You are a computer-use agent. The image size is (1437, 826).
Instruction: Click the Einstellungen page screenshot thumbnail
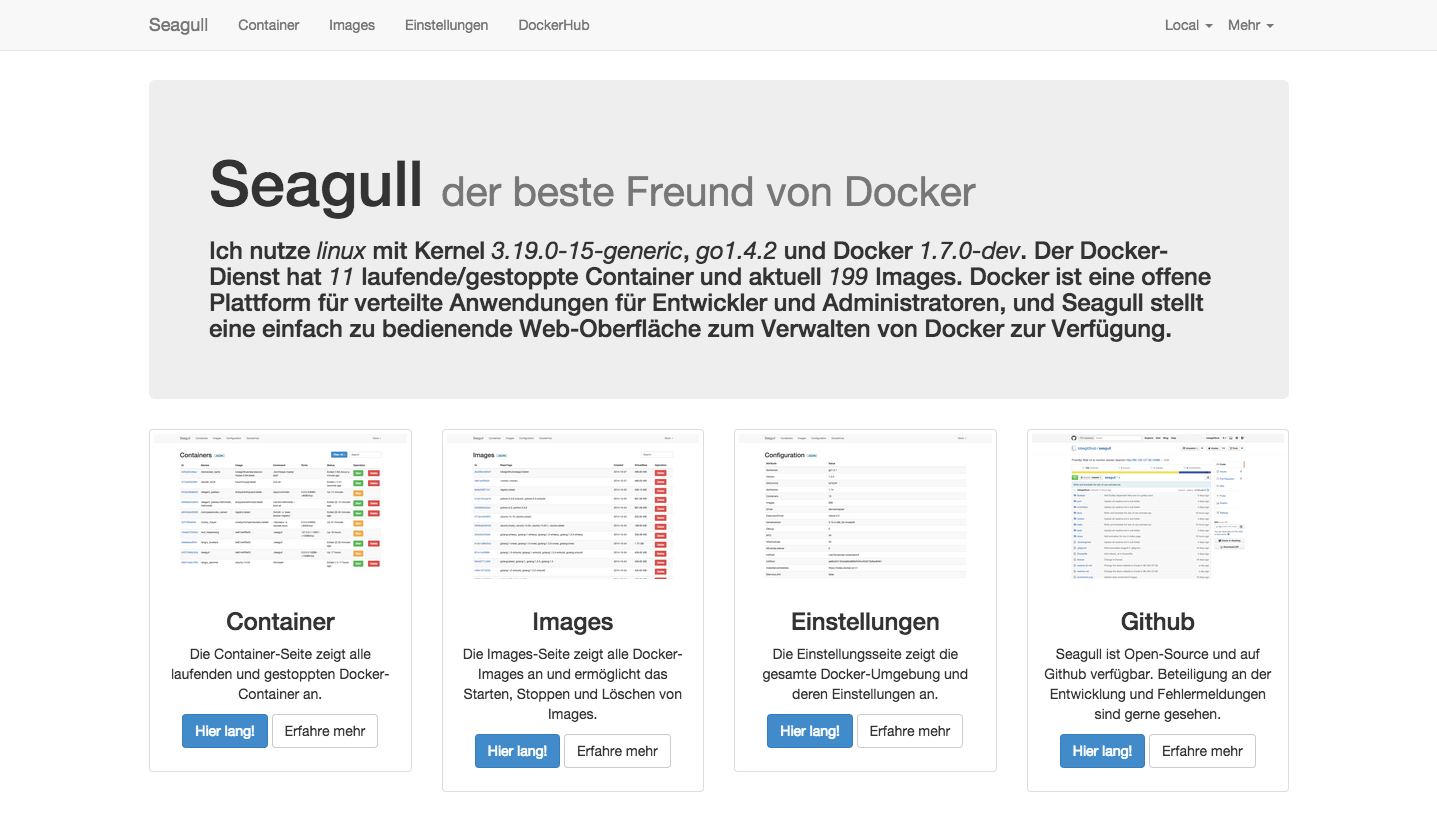coord(865,509)
